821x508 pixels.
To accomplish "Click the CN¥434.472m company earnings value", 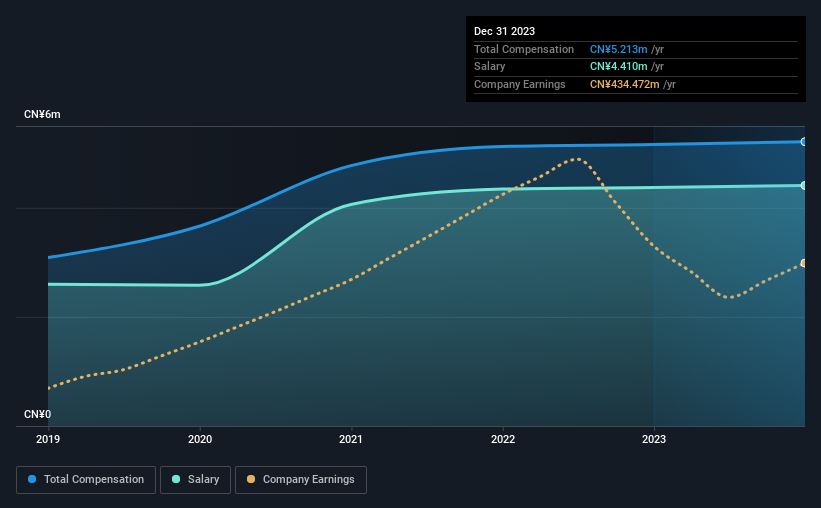I will [625, 84].
